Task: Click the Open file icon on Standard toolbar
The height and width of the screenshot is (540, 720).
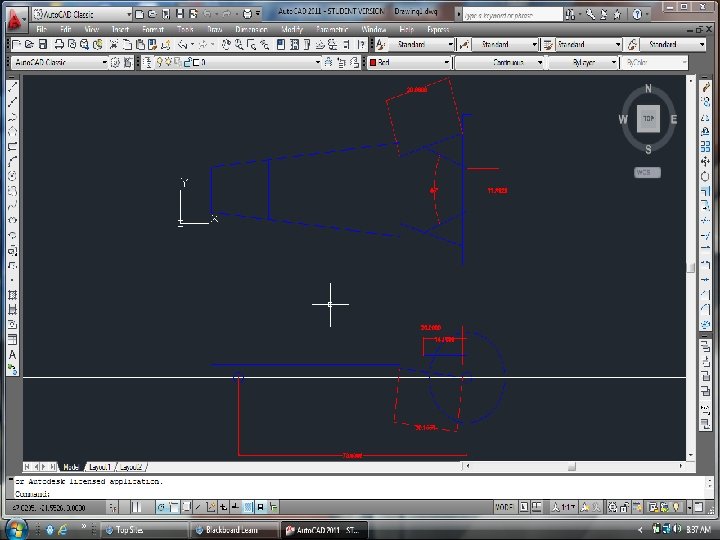Action: click(x=29, y=45)
